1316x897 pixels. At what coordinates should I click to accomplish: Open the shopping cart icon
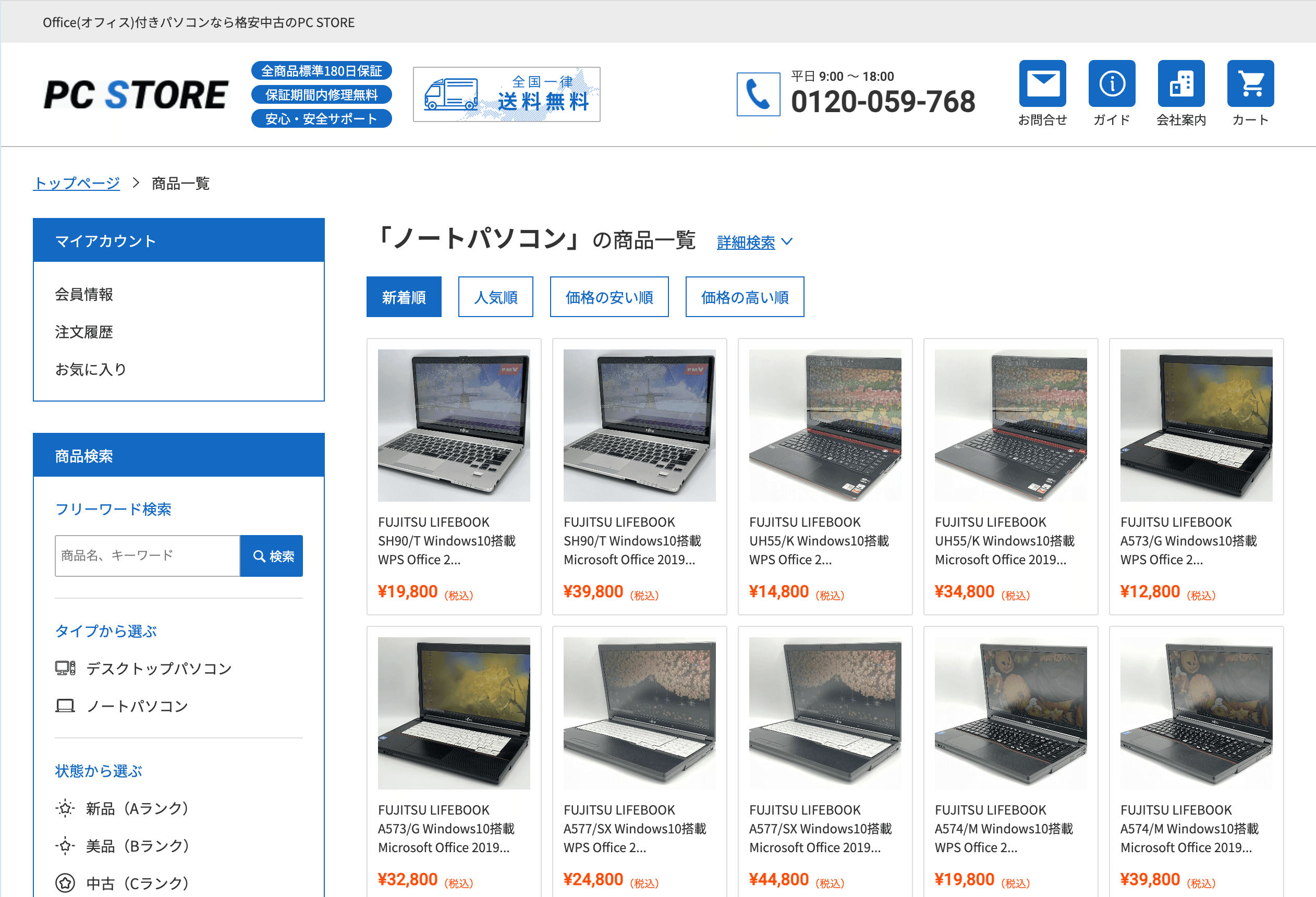tap(1250, 84)
